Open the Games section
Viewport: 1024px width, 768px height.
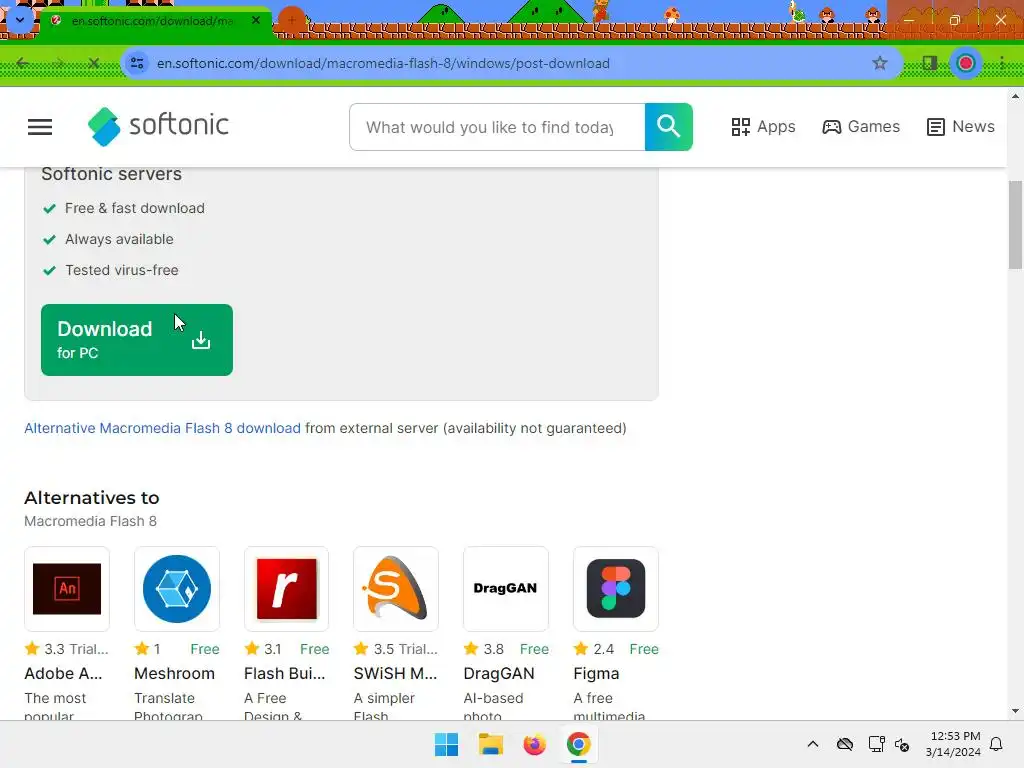(x=861, y=127)
